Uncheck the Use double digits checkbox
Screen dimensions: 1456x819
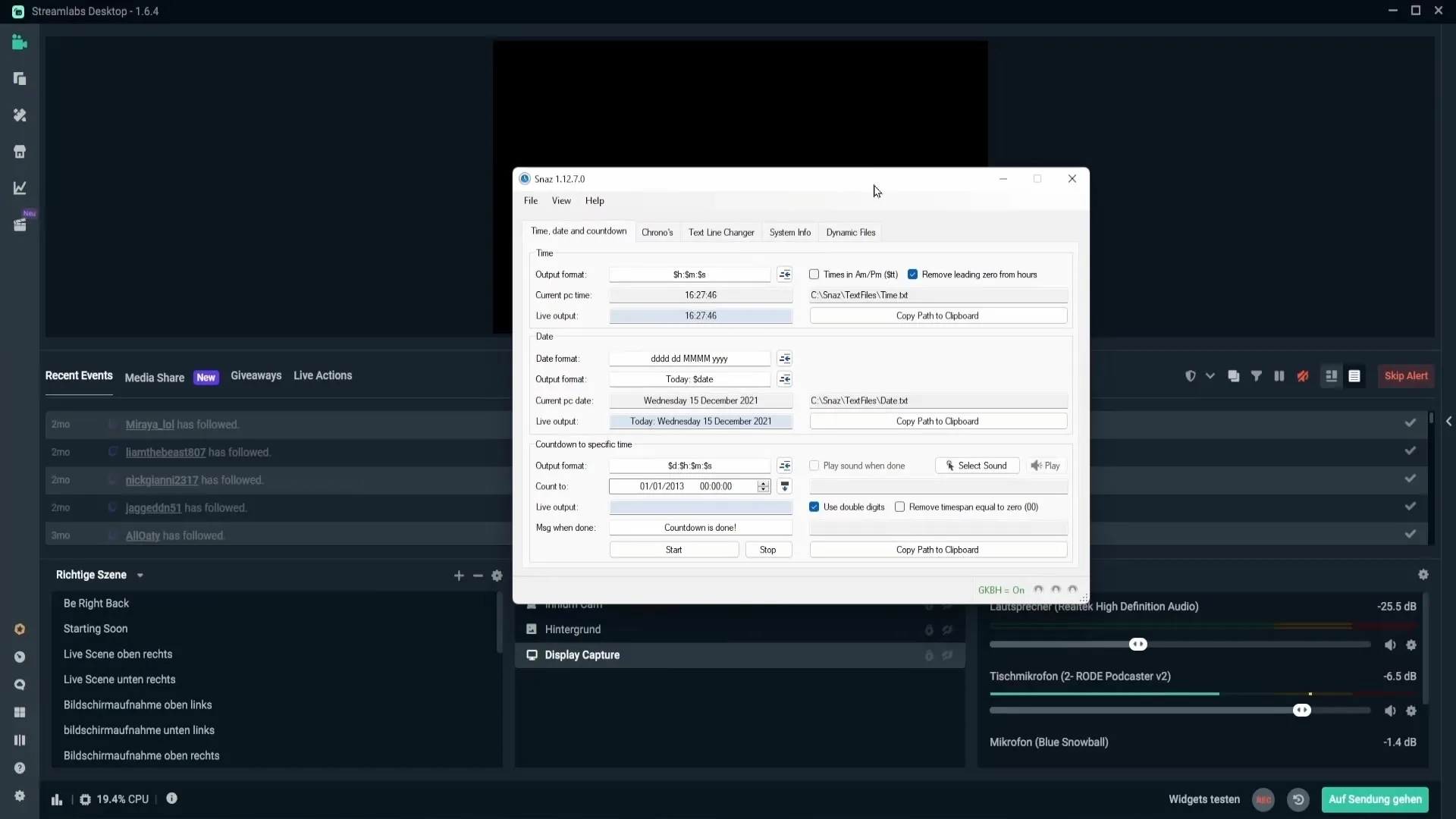[x=814, y=507]
